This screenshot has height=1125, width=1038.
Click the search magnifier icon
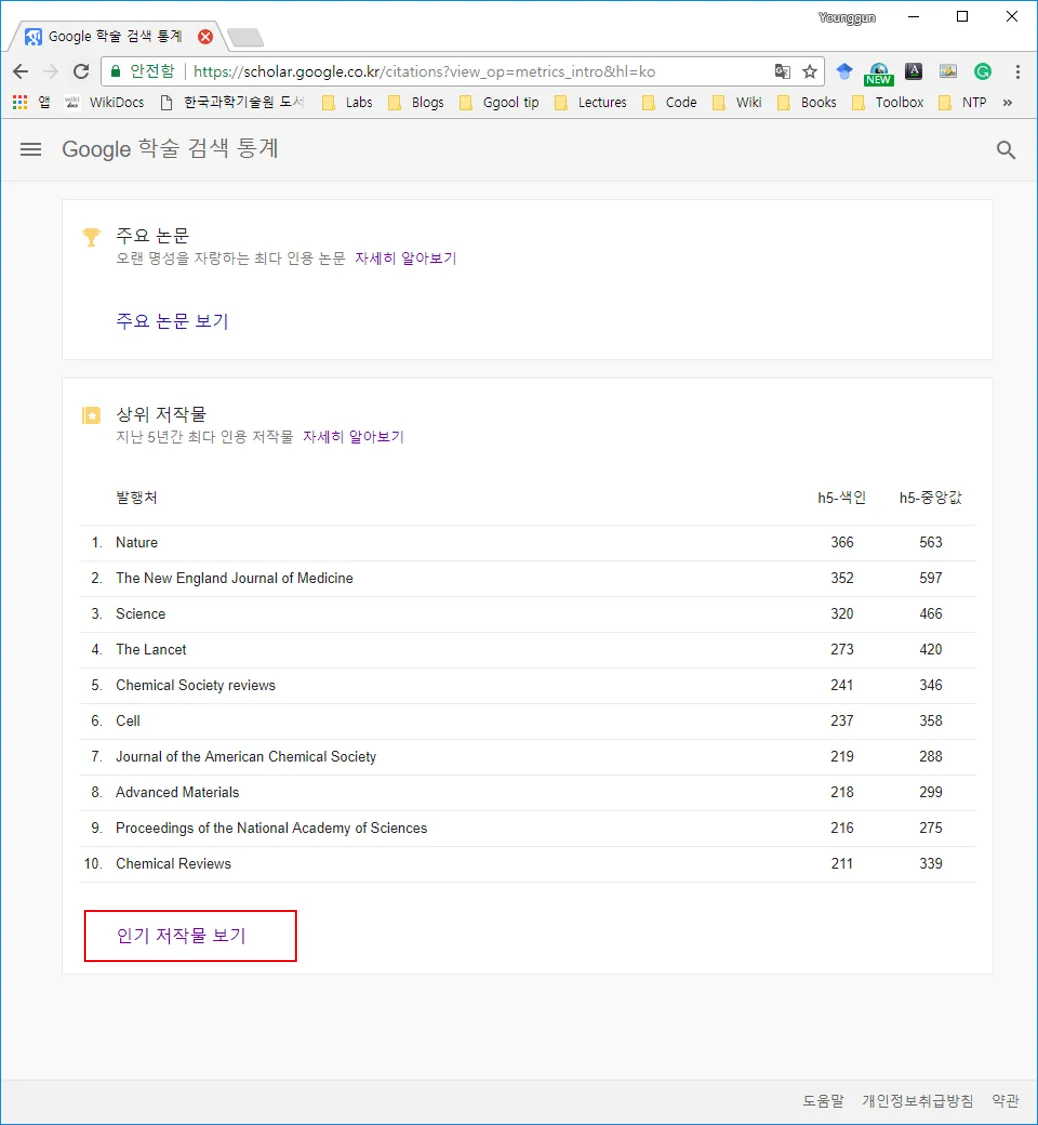pyautogui.click(x=1006, y=149)
